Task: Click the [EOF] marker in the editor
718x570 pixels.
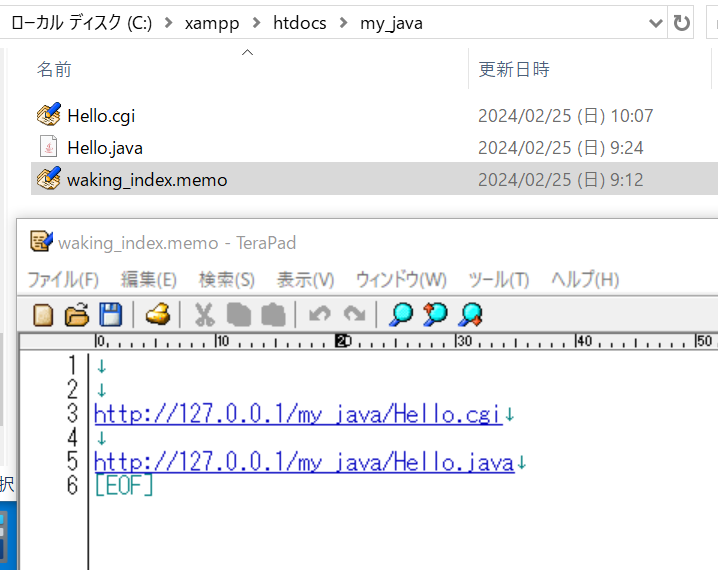Action: click(x=124, y=485)
